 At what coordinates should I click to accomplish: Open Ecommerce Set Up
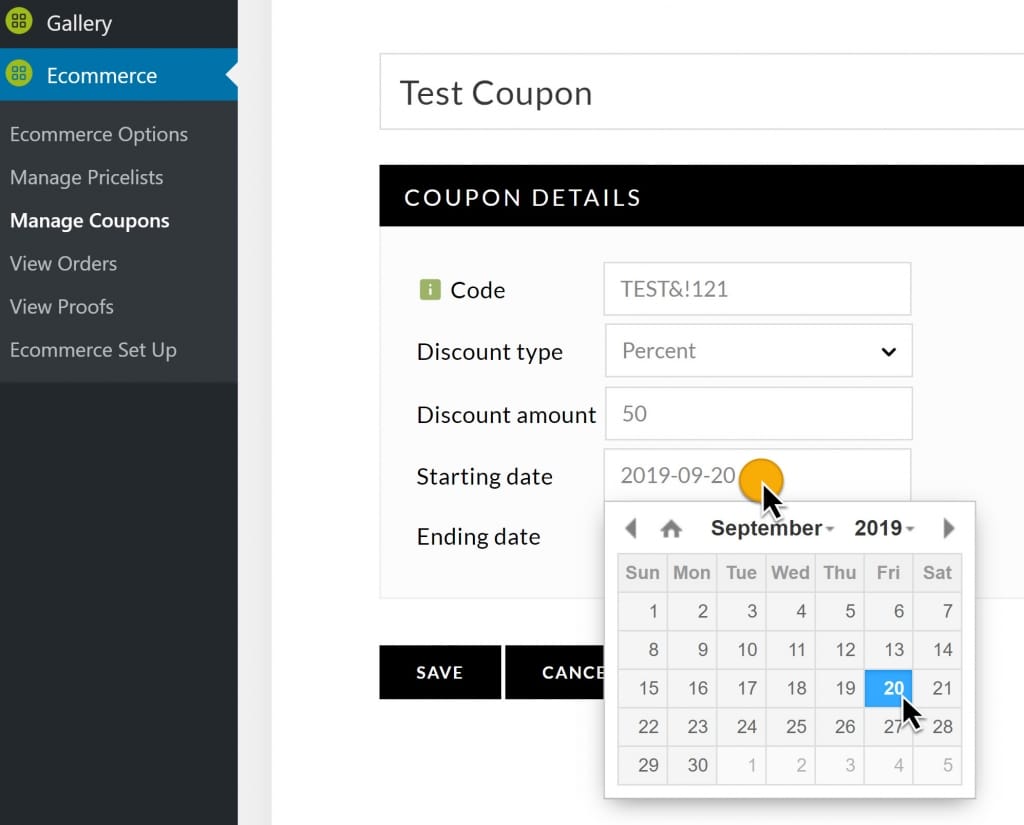pyautogui.click(x=93, y=350)
